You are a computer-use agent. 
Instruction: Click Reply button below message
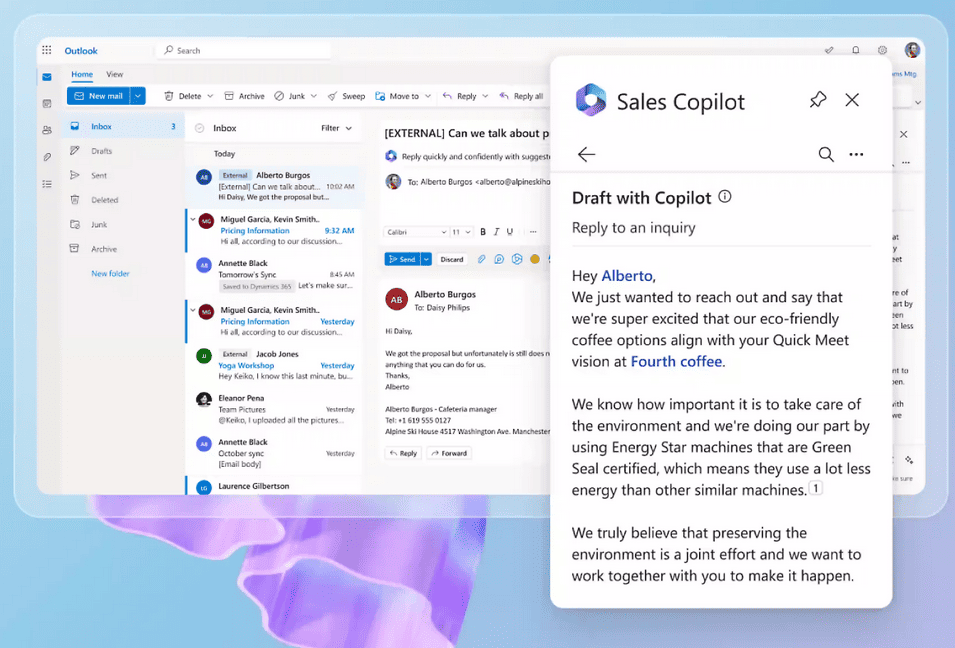click(403, 453)
